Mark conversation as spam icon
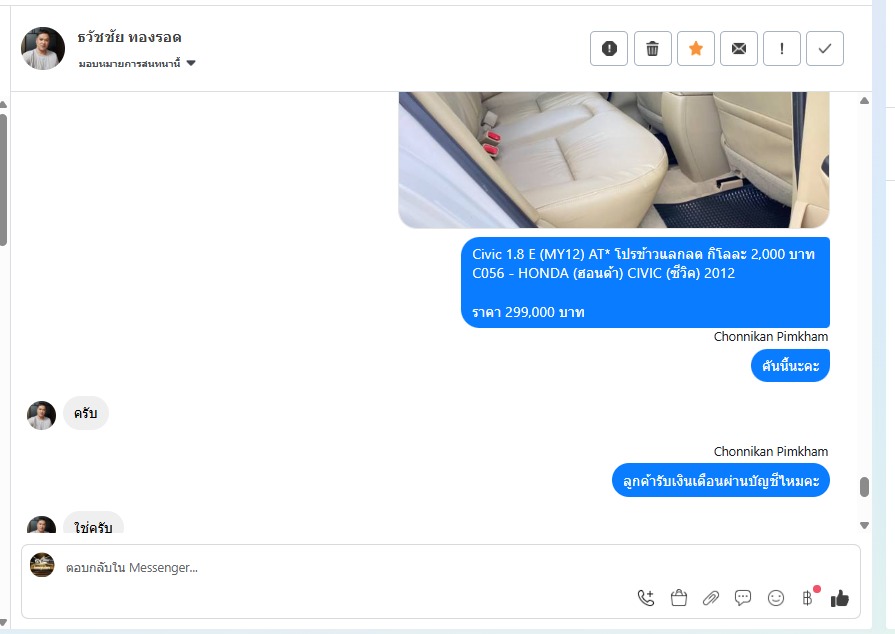The width and height of the screenshot is (895, 634). (609, 49)
